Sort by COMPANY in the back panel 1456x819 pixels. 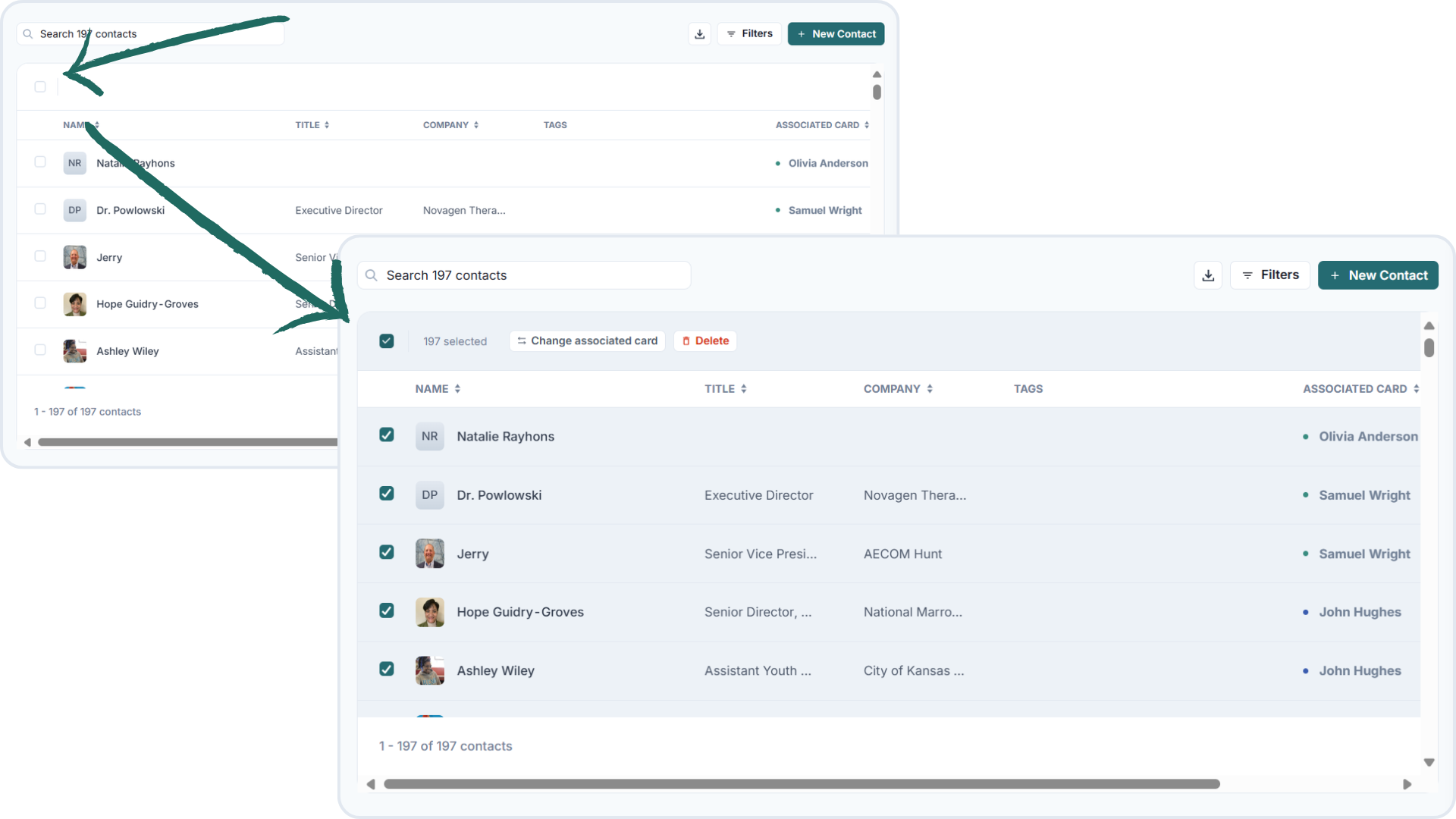[451, 125]
